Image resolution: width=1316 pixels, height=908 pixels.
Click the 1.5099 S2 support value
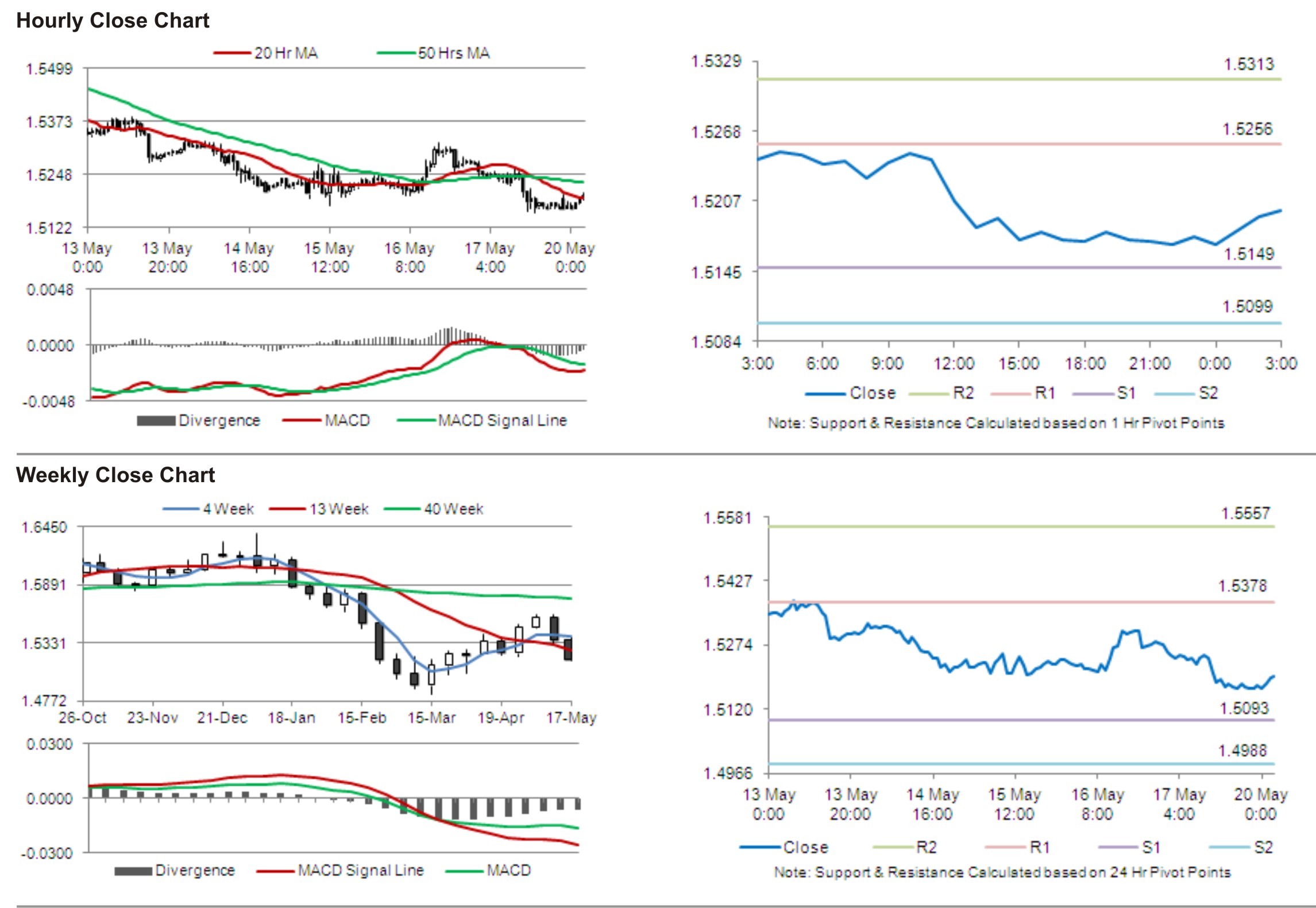tap(1248, 307)
